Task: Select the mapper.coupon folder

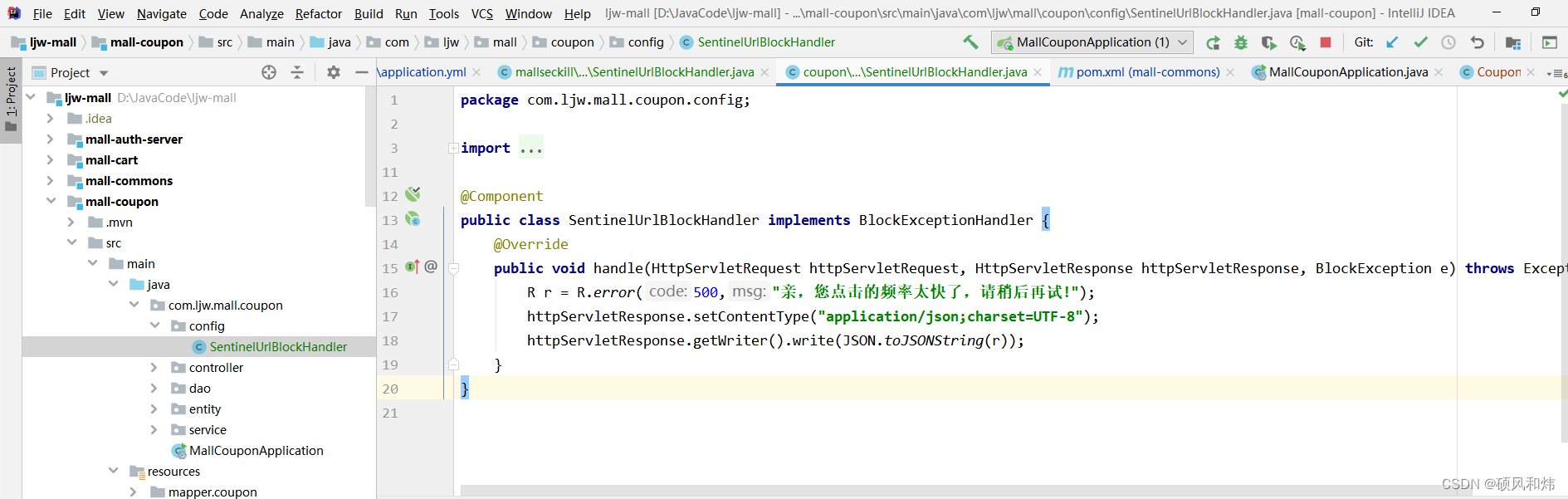Action: [x=212, y=492]
